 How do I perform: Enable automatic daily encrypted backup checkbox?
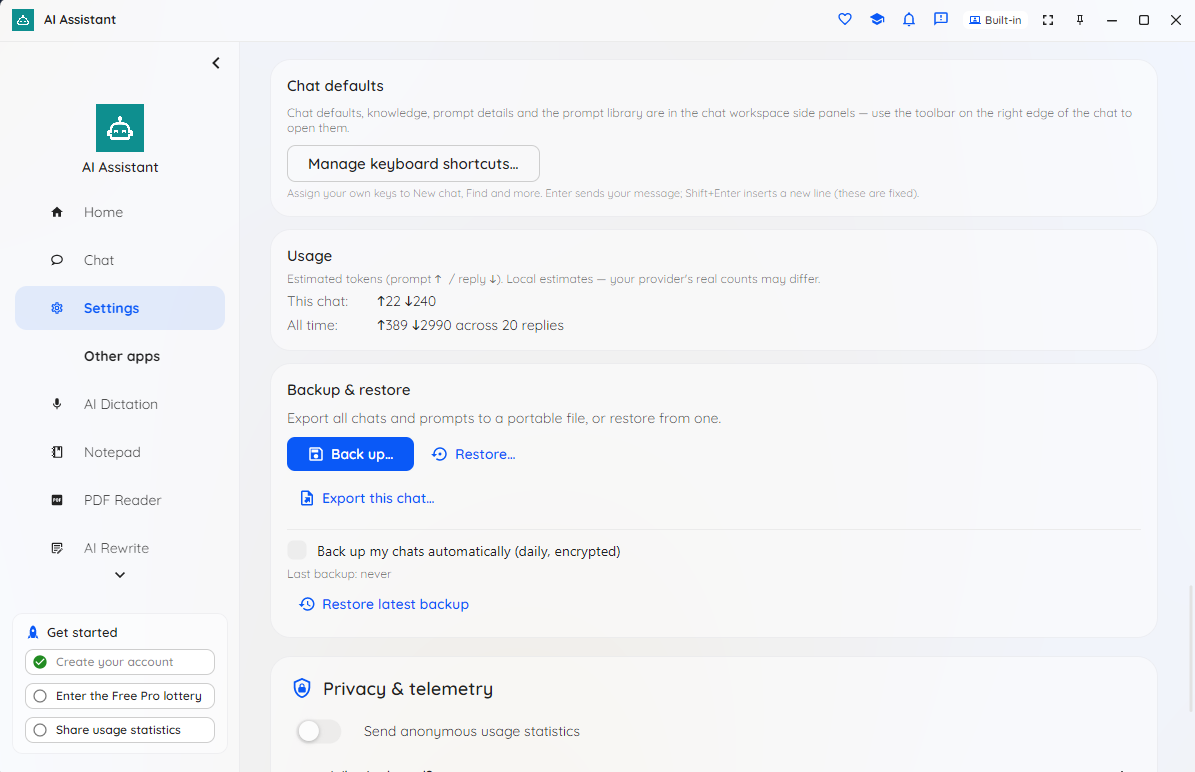pos(297,550)
